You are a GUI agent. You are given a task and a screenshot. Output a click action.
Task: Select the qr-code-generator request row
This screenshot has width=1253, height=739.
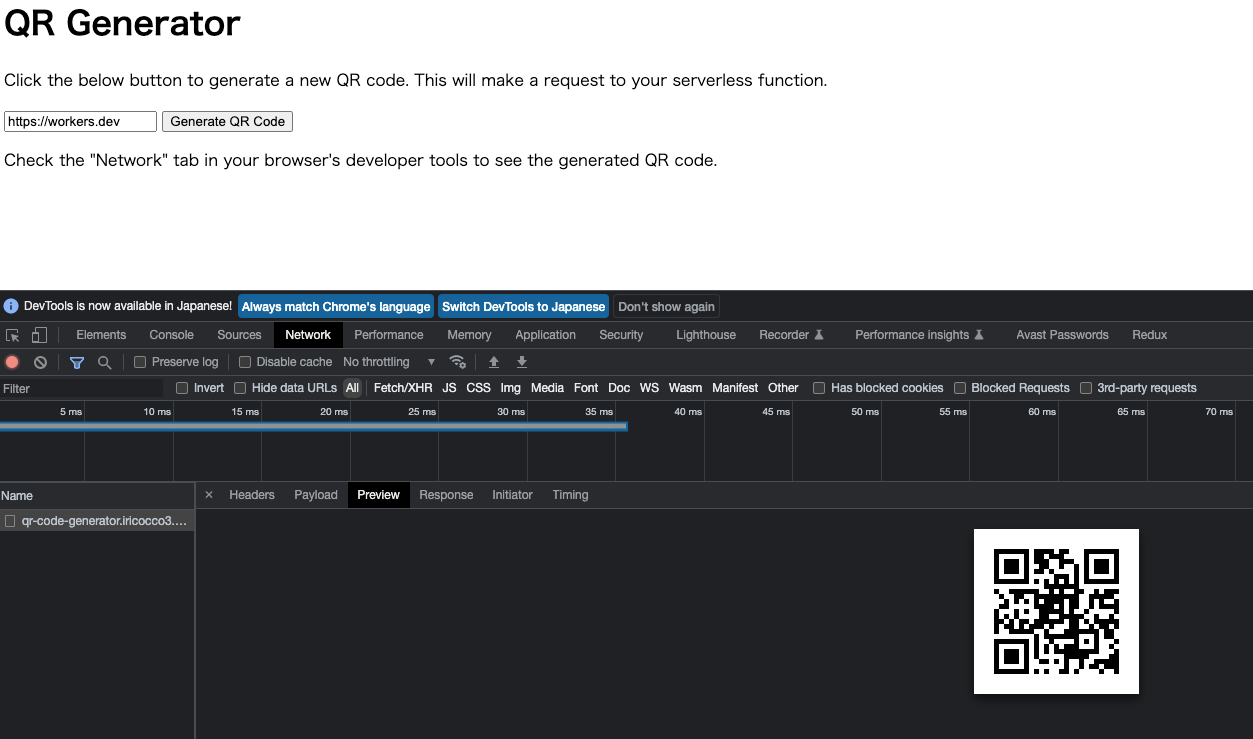tap(97, 521)
